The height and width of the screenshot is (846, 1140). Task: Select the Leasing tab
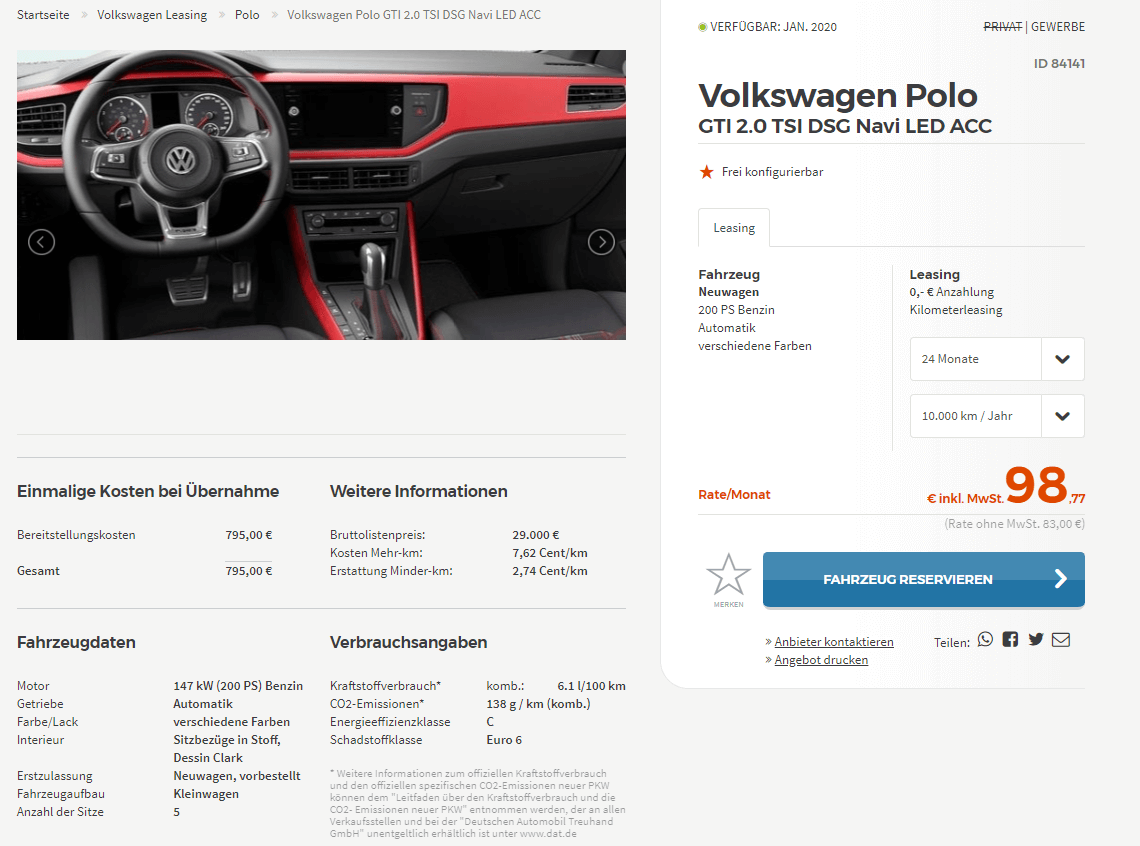point(734,228)
